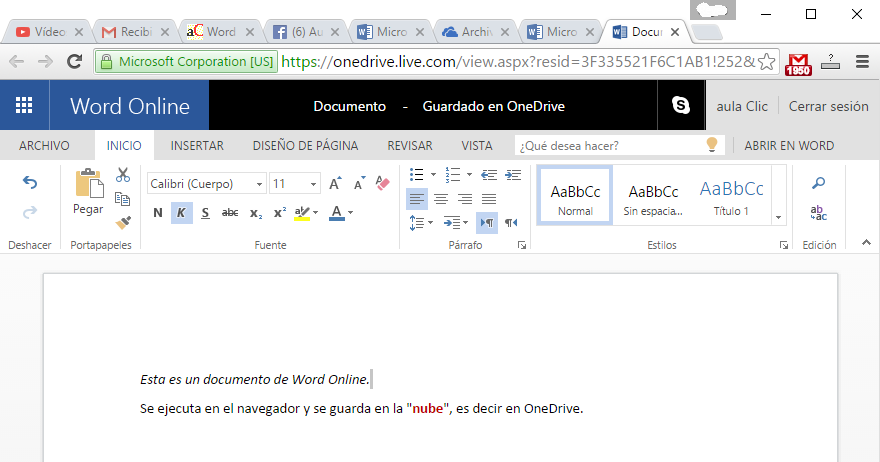This screenshot has height=462, width=880.
Task: Click ABRIR EN WORD button
Action: [x=789, y=145]
